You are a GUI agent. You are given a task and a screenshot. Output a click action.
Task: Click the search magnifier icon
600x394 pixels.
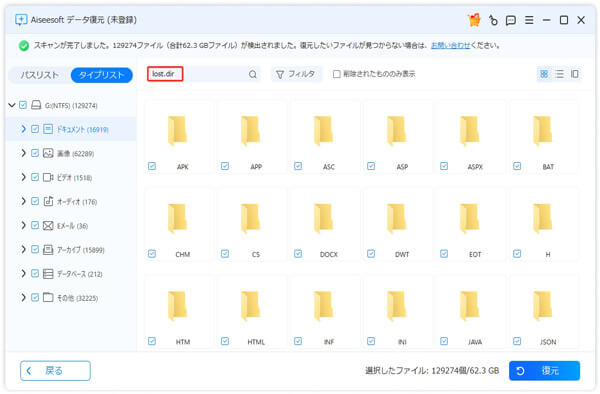pos(253,74)
